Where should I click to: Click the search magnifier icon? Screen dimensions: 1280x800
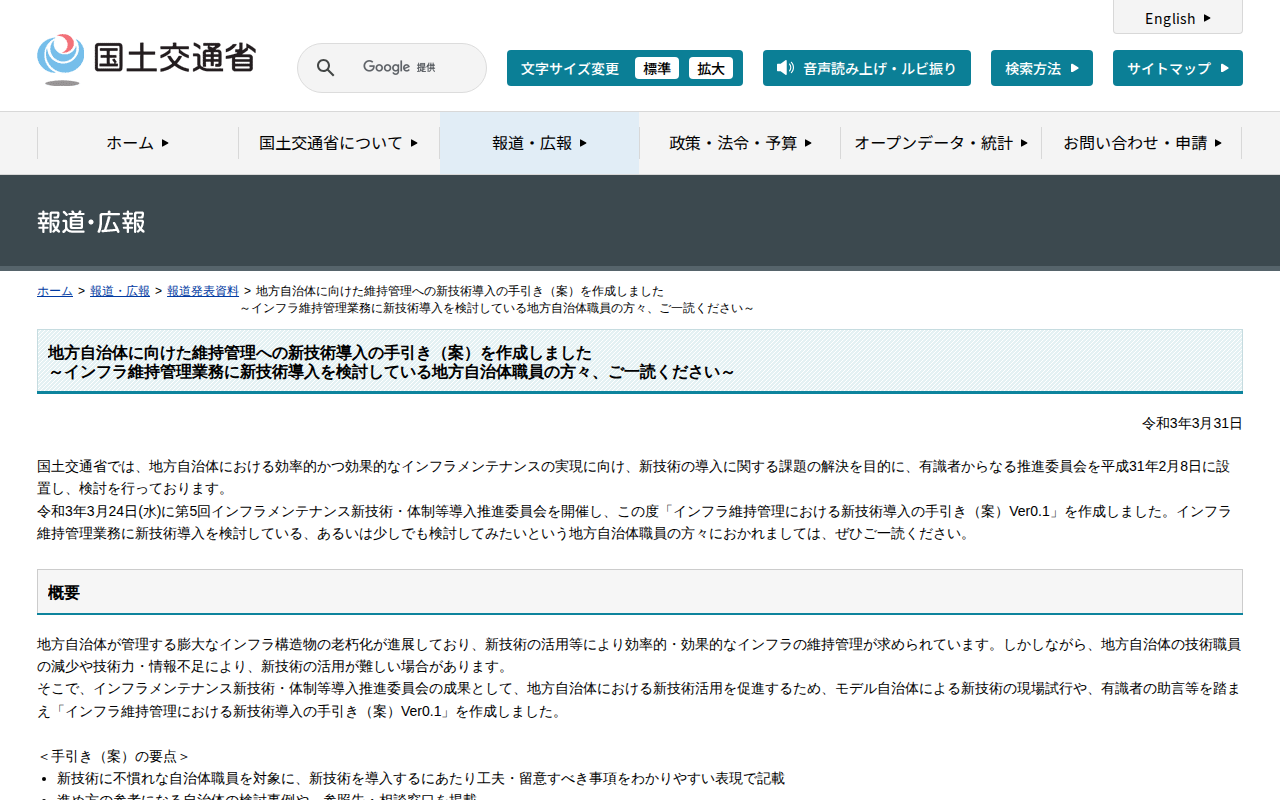tap(325, 67)
